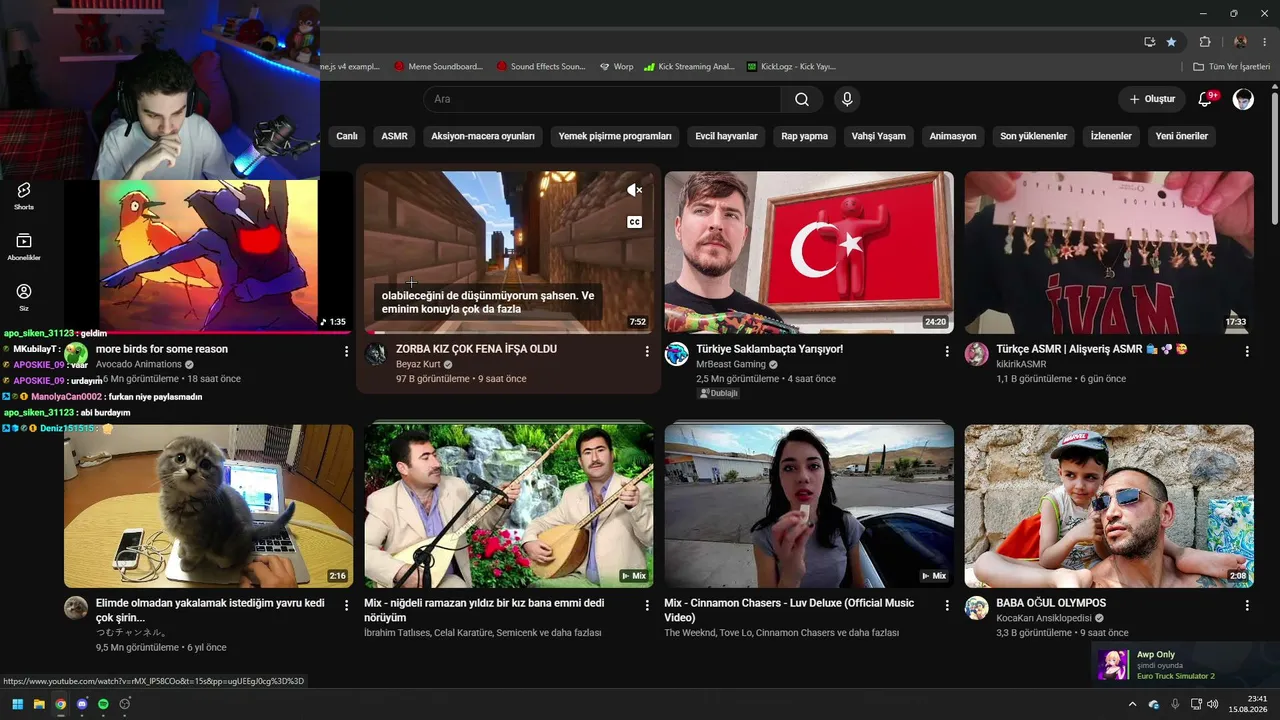This screenshot has height=720, width=1280.
Task: Open the ZORBA KIZ ÇOK FENA İFŞA OLDU title
Action: [x=476, y=349]
